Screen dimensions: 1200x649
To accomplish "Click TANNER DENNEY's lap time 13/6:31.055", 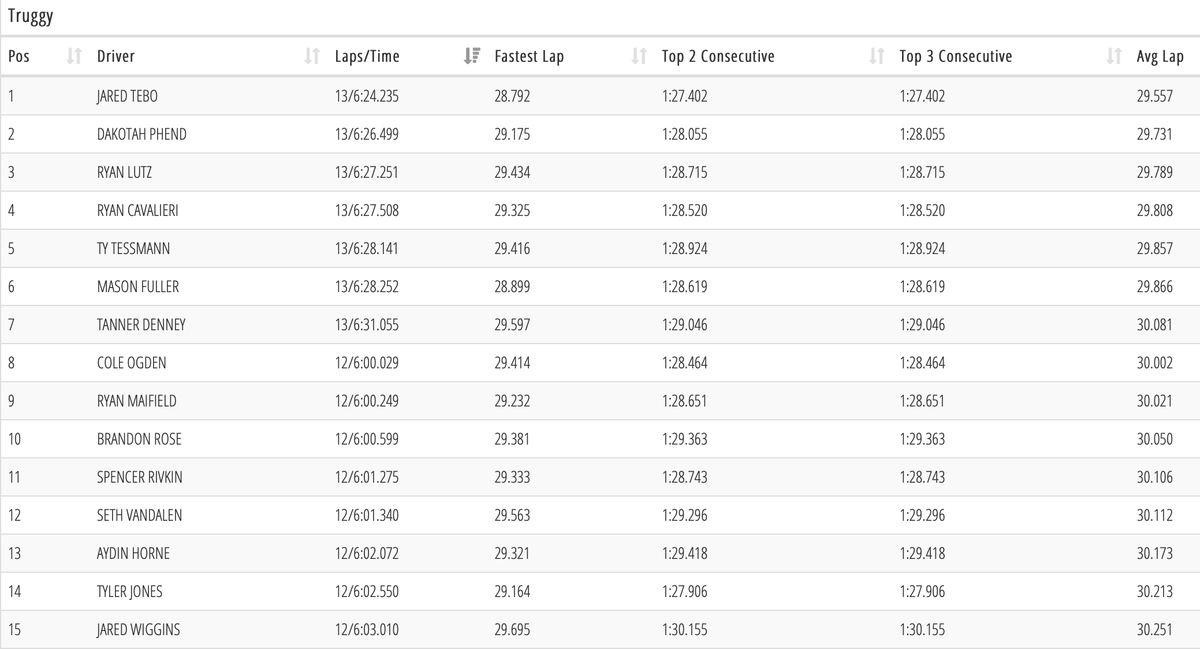I will coord(367,325).
